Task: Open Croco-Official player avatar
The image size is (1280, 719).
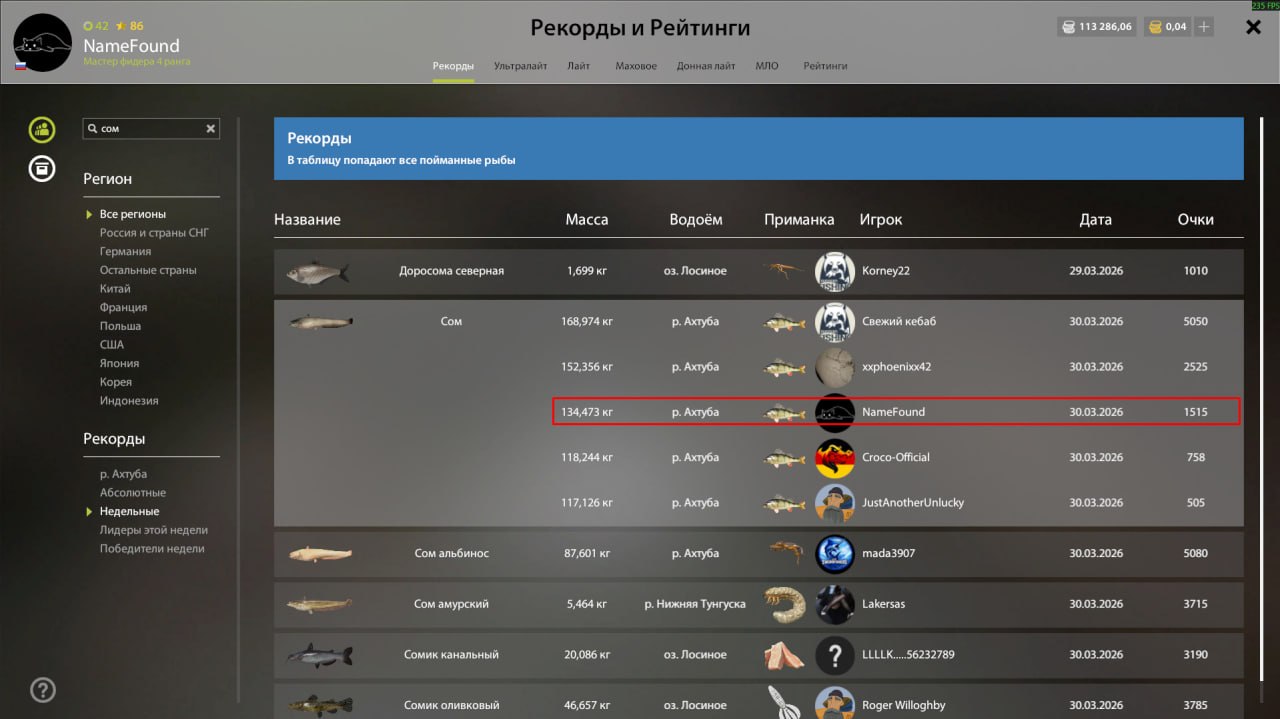Action: click(x=834, y=458)
